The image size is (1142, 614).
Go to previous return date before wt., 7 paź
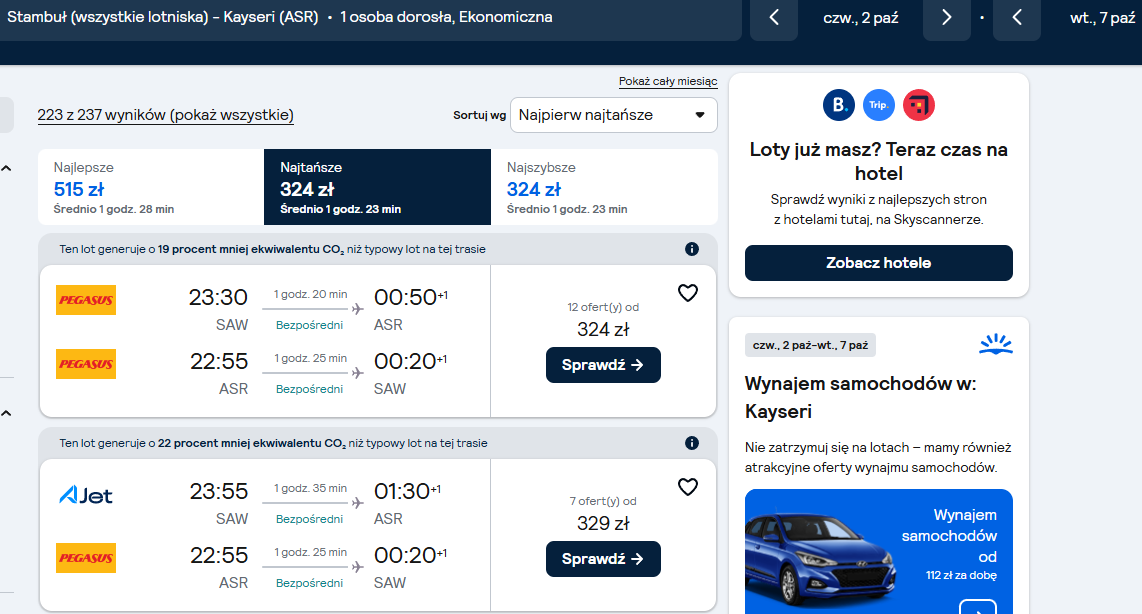1017,17
